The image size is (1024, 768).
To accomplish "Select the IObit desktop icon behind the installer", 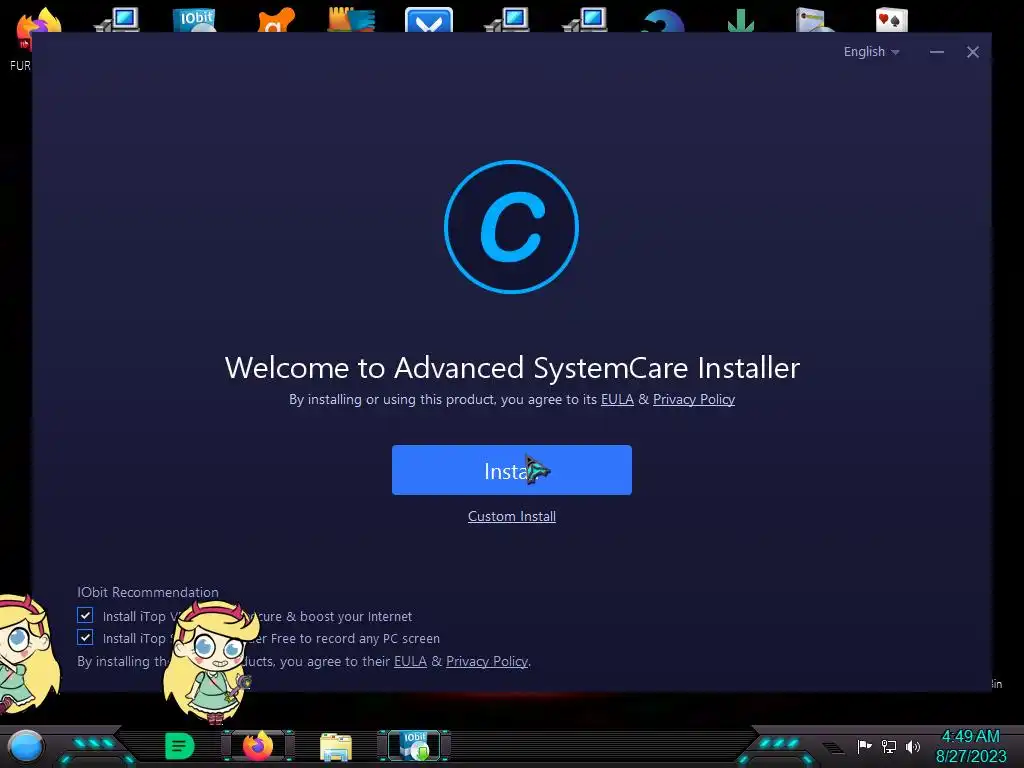I will tap(195, 19).
